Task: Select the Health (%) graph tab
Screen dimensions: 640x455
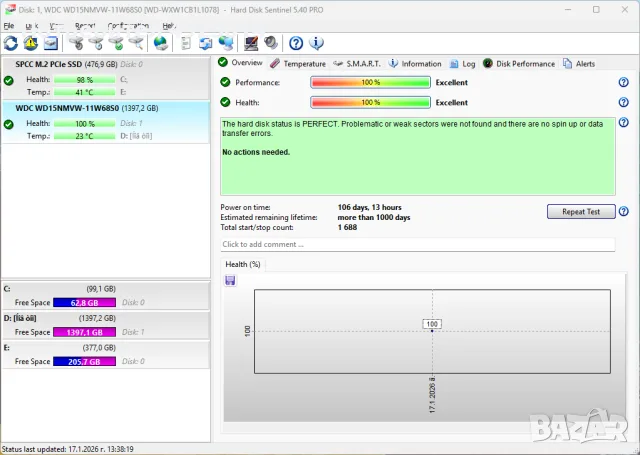Action: tap(243, 264)
